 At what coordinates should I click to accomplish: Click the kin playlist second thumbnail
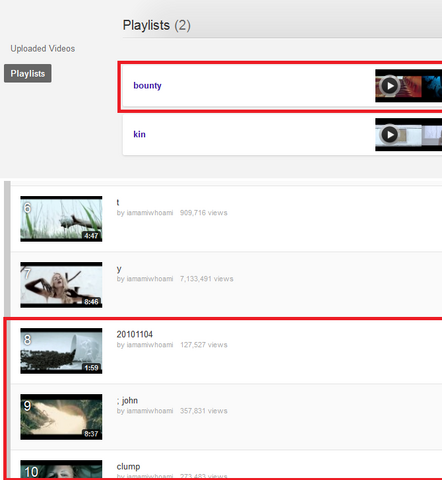[x=432, y=135]
